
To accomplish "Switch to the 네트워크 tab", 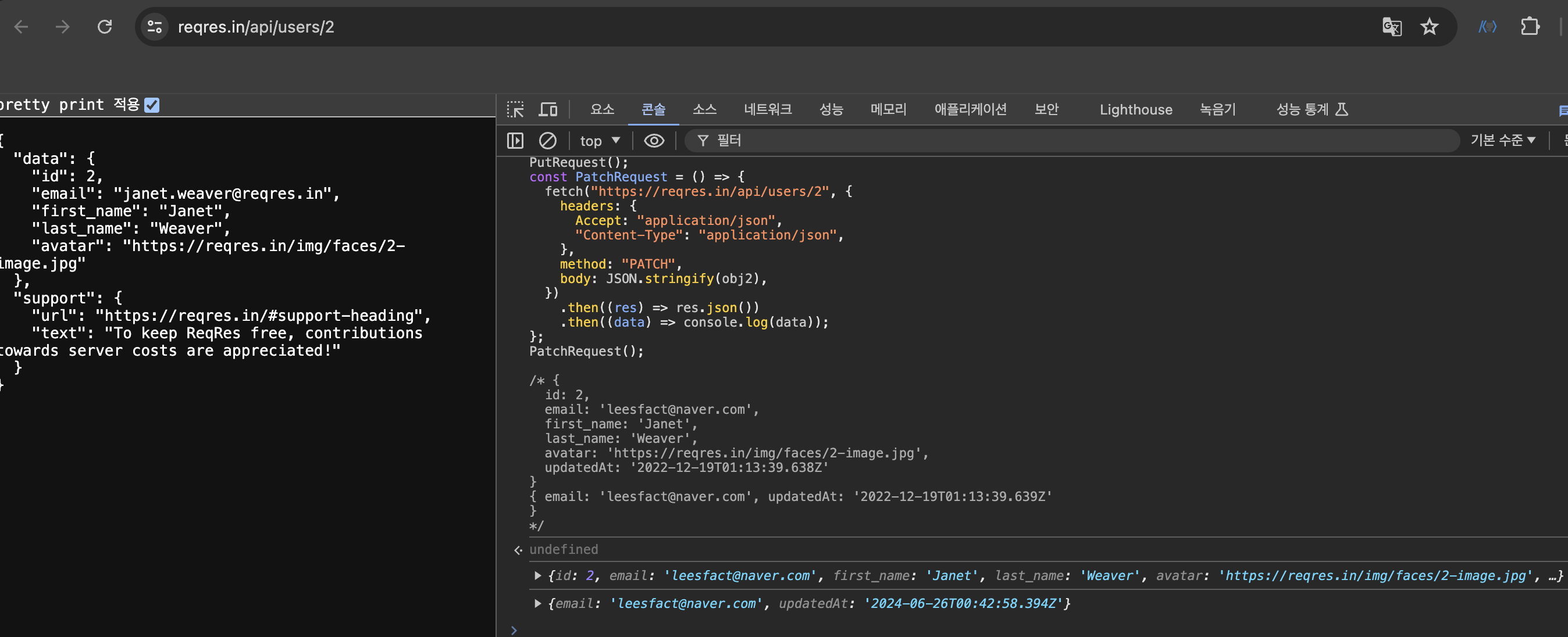I will tap(768, 109).
